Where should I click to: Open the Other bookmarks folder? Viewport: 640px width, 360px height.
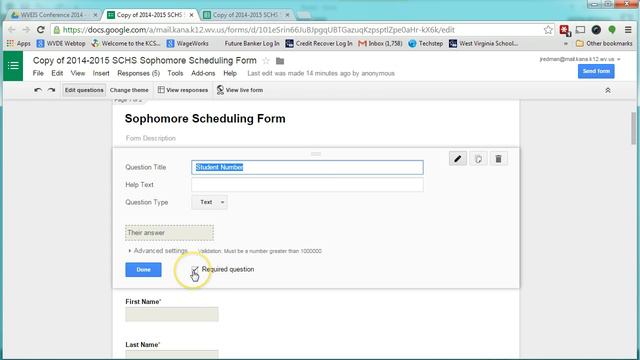(x=604, y=43)
